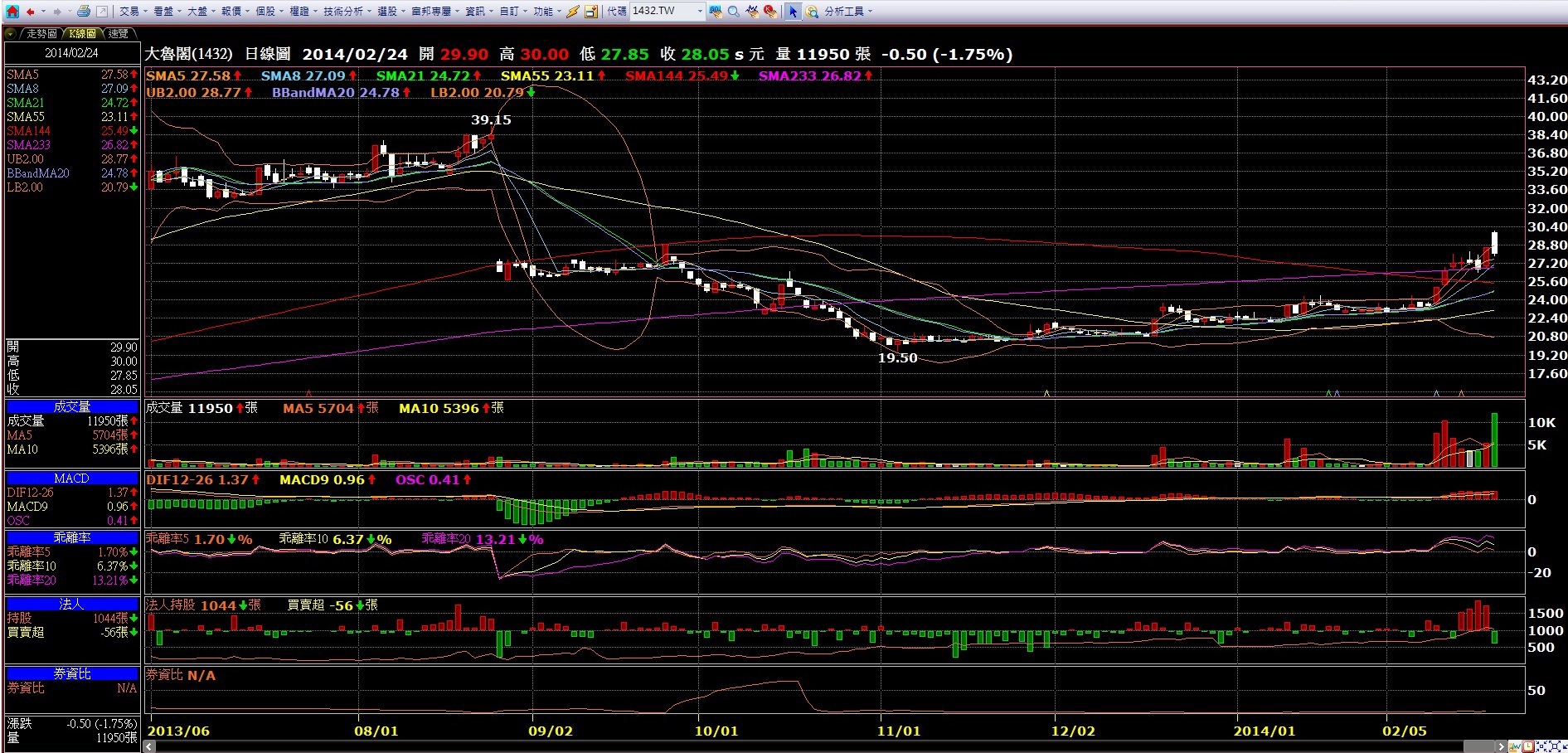
Task: Select the blue arrow pointer tool
Action: tap(793, 12)
